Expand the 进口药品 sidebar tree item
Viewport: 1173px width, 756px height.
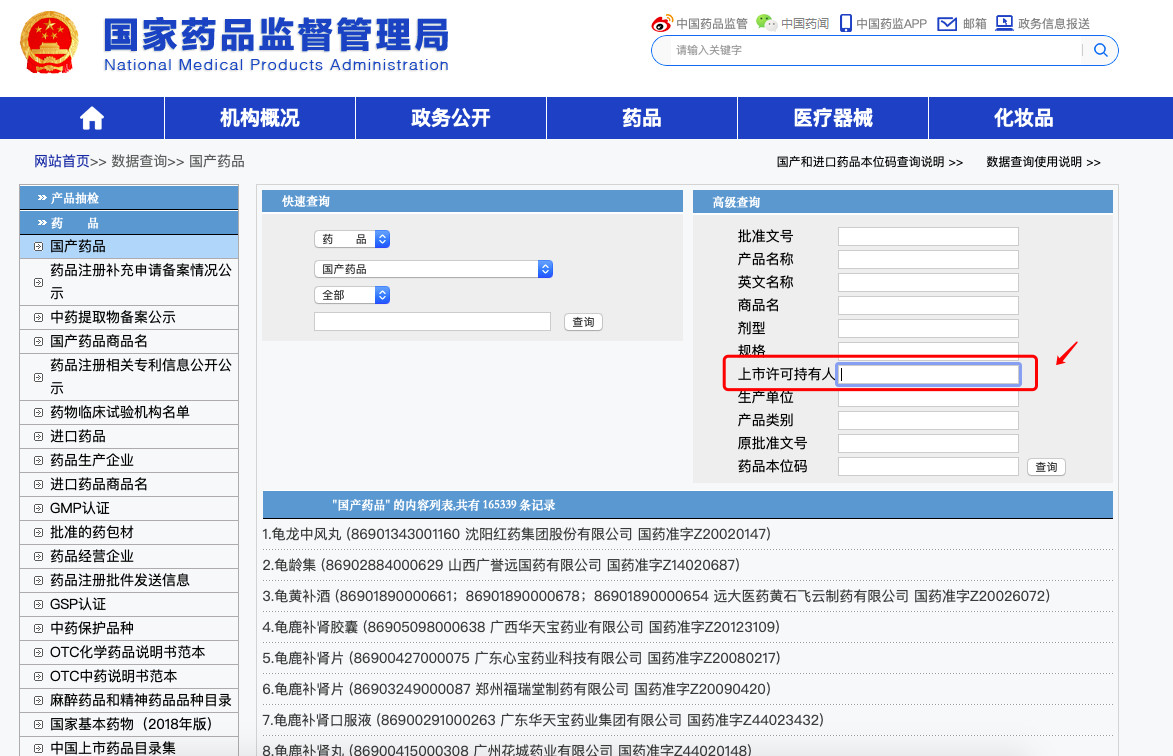coord(38,437)
